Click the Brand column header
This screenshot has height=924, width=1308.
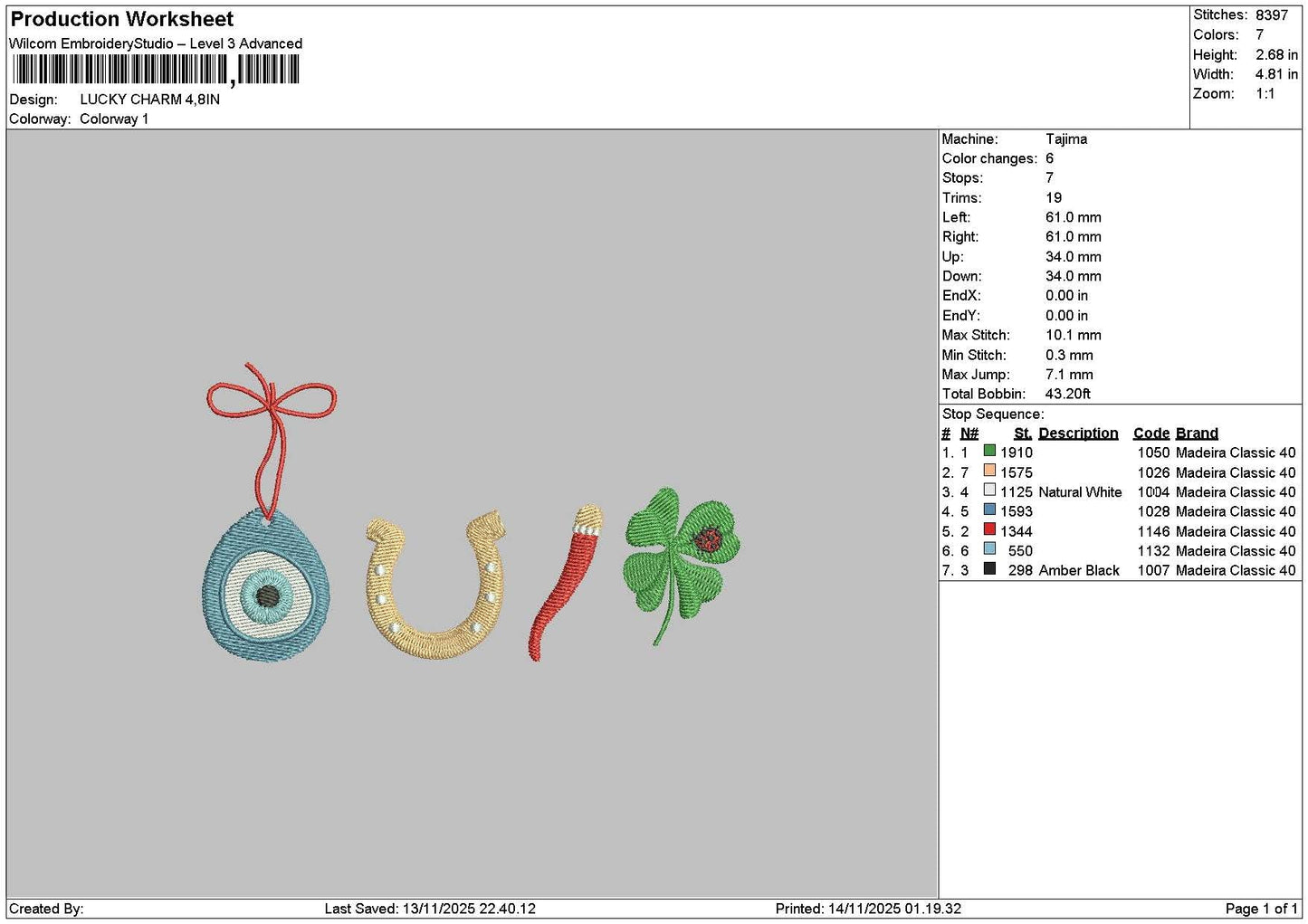coord(1197,433)
